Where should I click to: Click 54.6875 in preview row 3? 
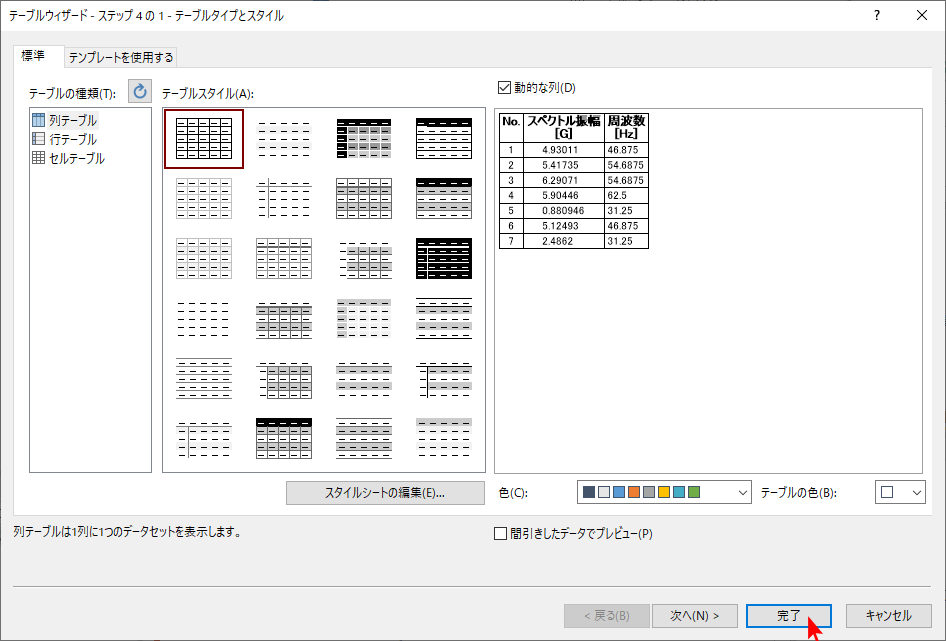click(x=626, y=180)
